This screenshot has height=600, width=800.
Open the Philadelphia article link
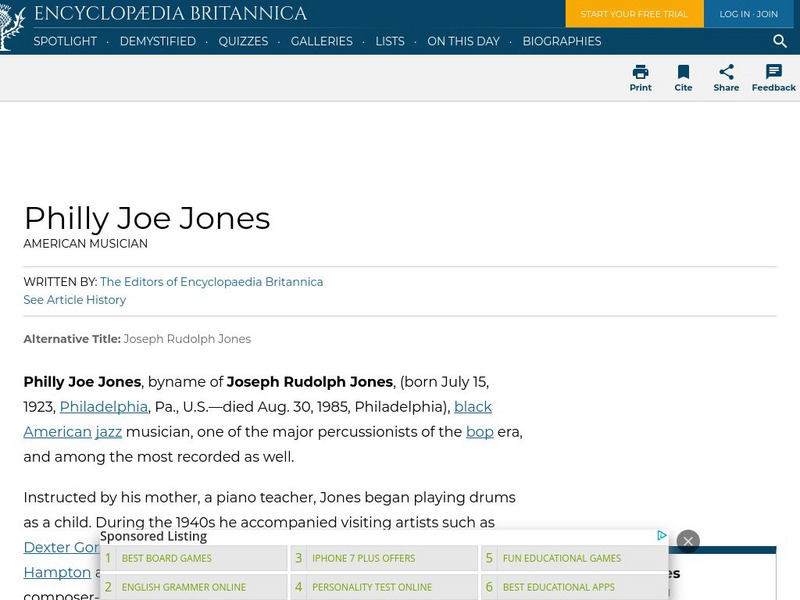102,407
